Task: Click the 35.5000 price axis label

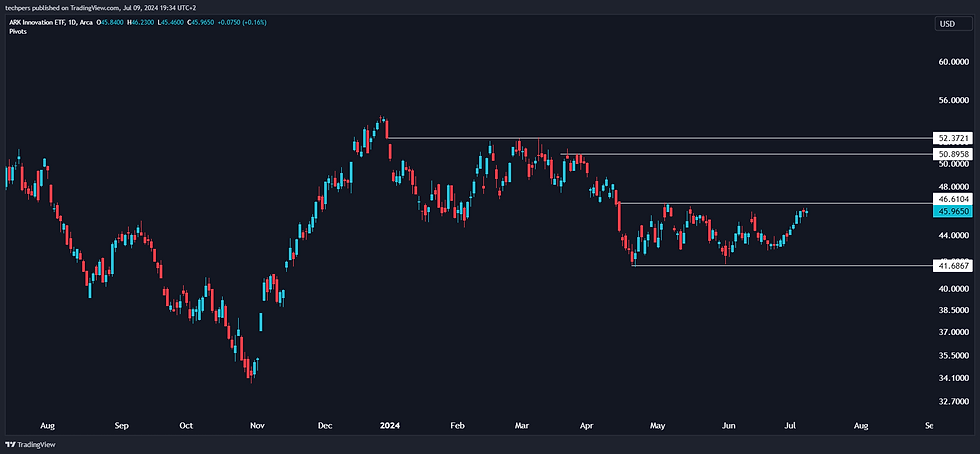Action: pyautogui.click(x=952, y=355)
